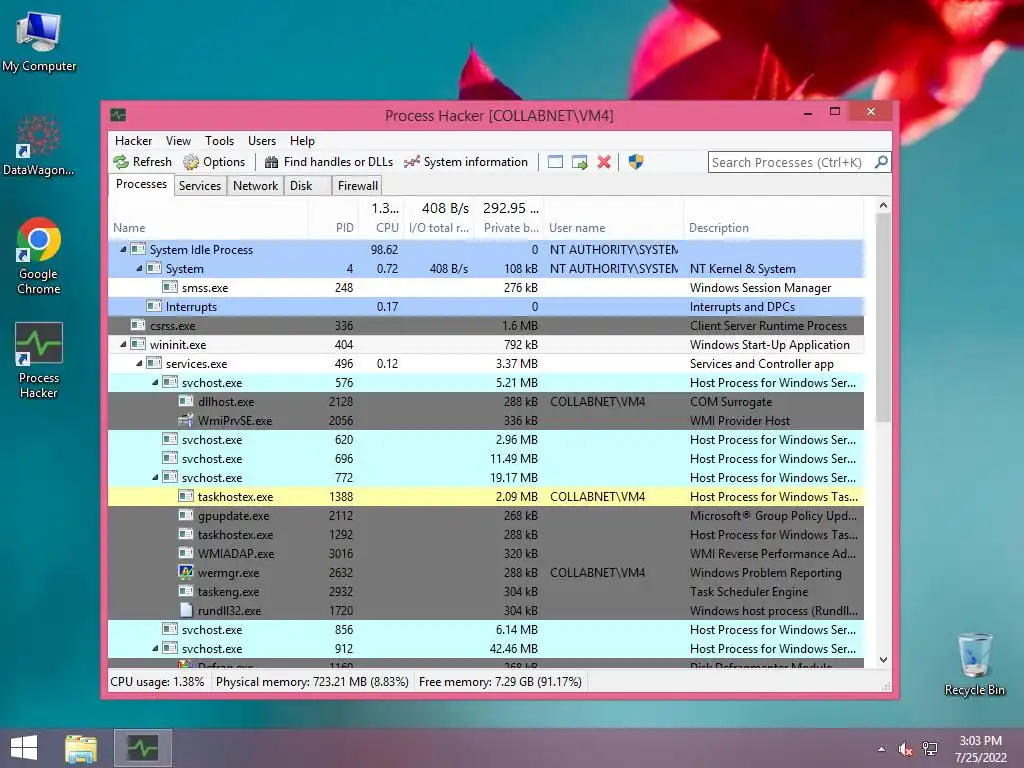The width and height of the screenshot is (1024, 768).
Task: Click the find window and thread icon
Action: (579, 162)
